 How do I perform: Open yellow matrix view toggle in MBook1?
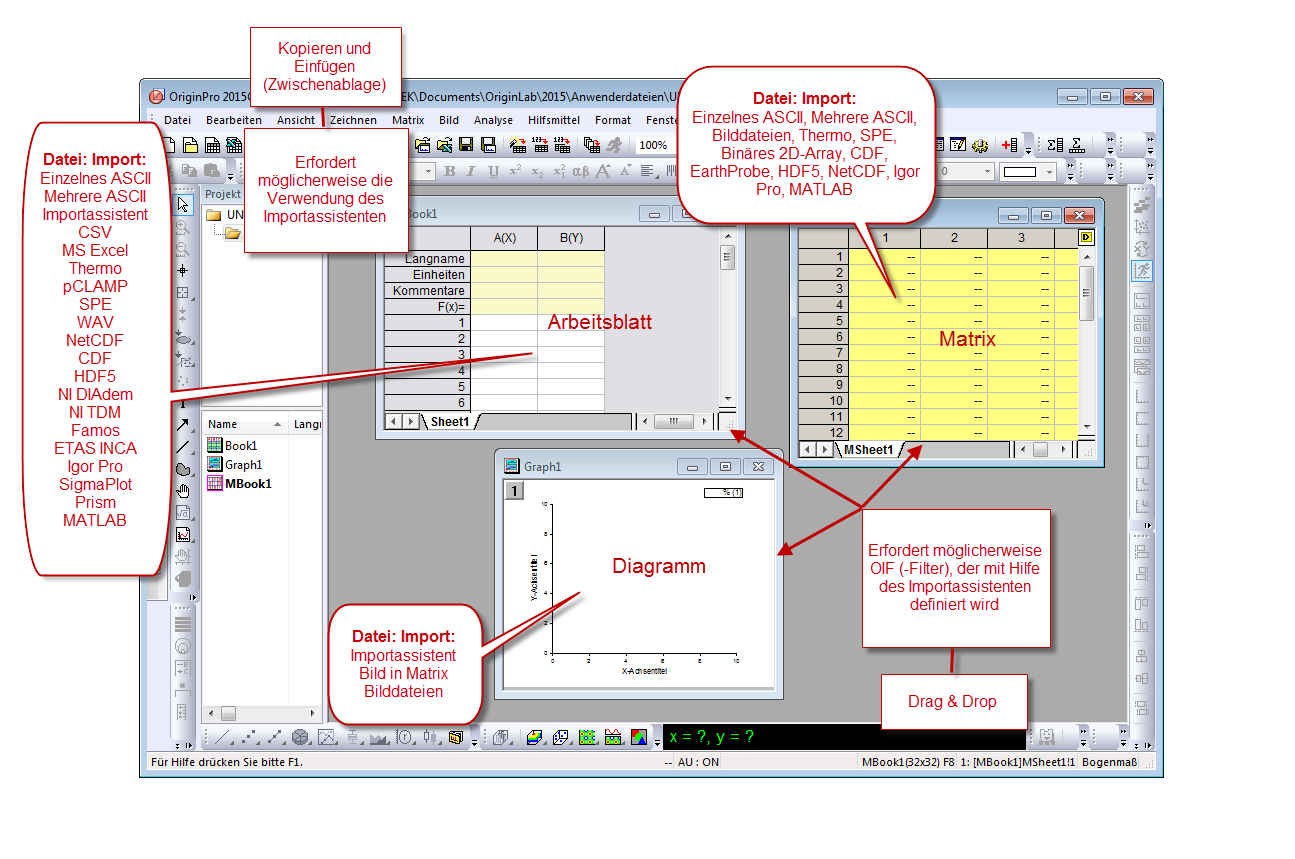click(x=1086, y=237)
